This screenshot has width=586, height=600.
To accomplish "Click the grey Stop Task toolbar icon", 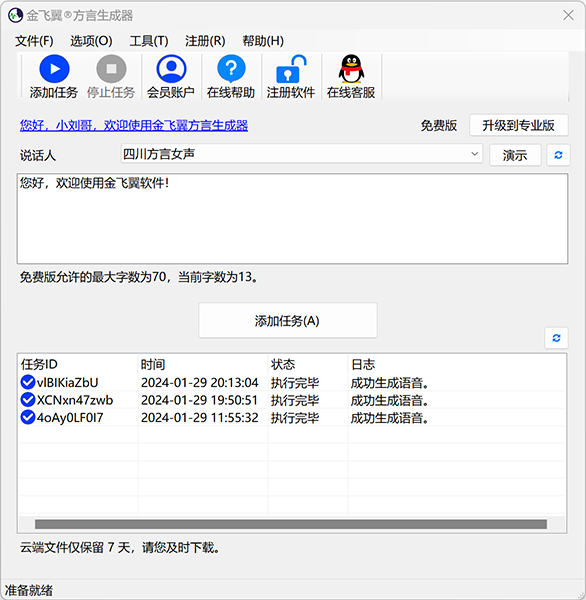I will point(111,69).
